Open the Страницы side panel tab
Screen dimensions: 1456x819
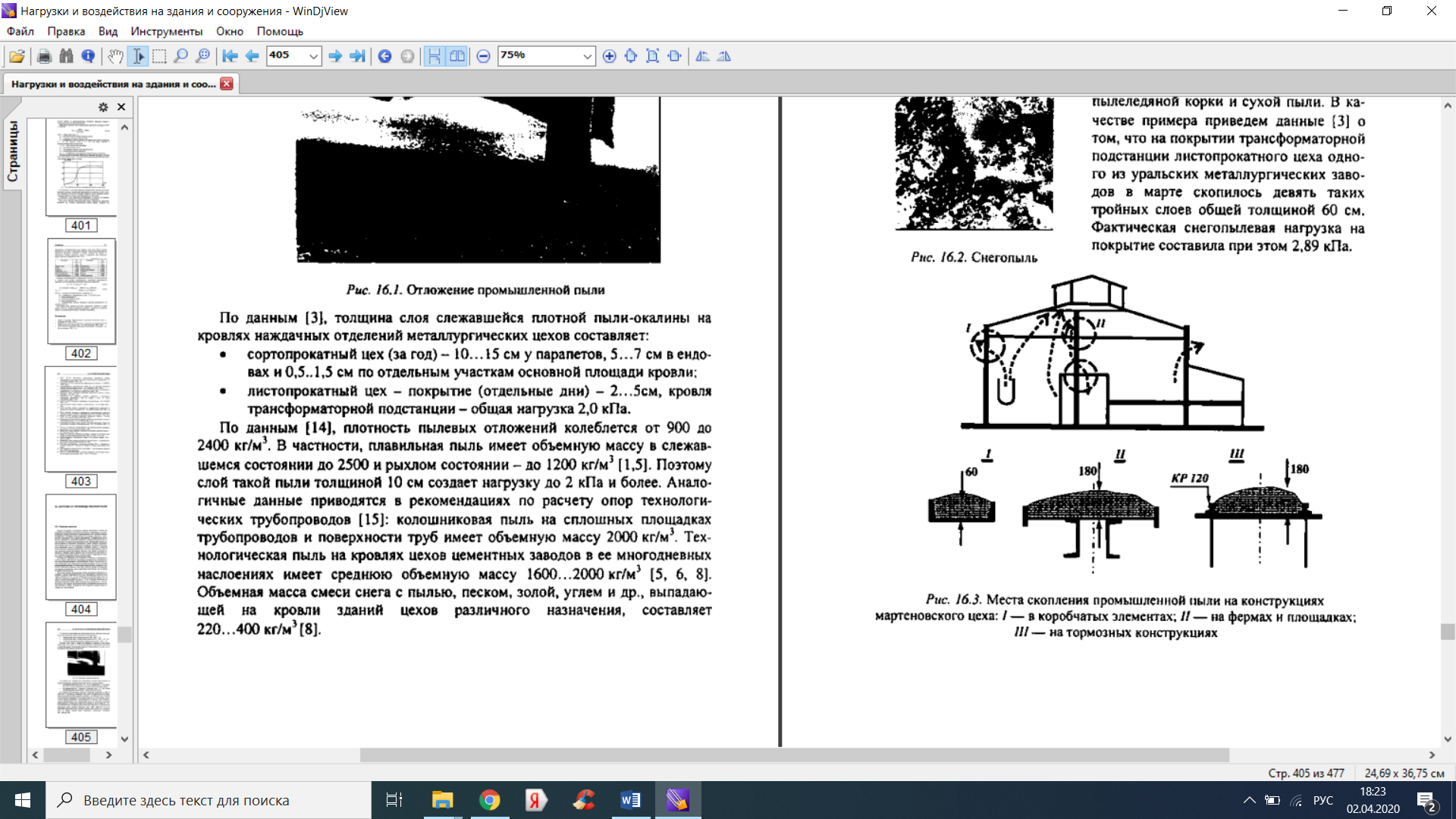click(x=13, y=152)
